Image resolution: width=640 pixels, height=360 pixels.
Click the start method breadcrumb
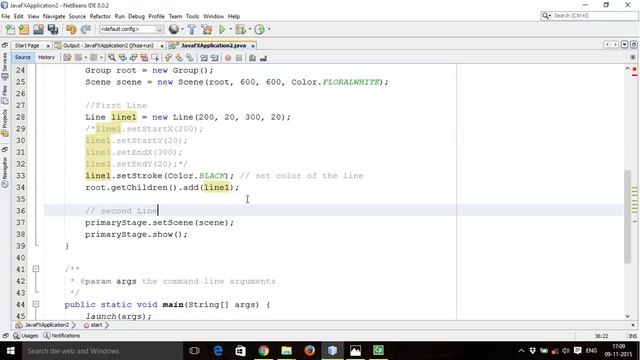click(x=93, y=325)
